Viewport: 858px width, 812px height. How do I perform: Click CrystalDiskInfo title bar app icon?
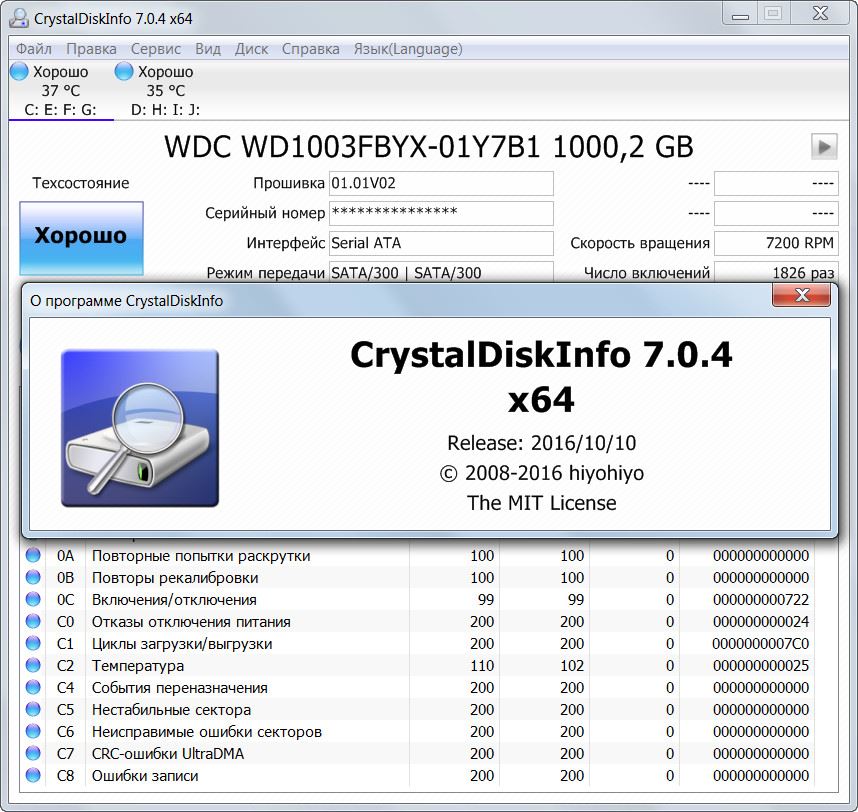[x=19, y=18]
